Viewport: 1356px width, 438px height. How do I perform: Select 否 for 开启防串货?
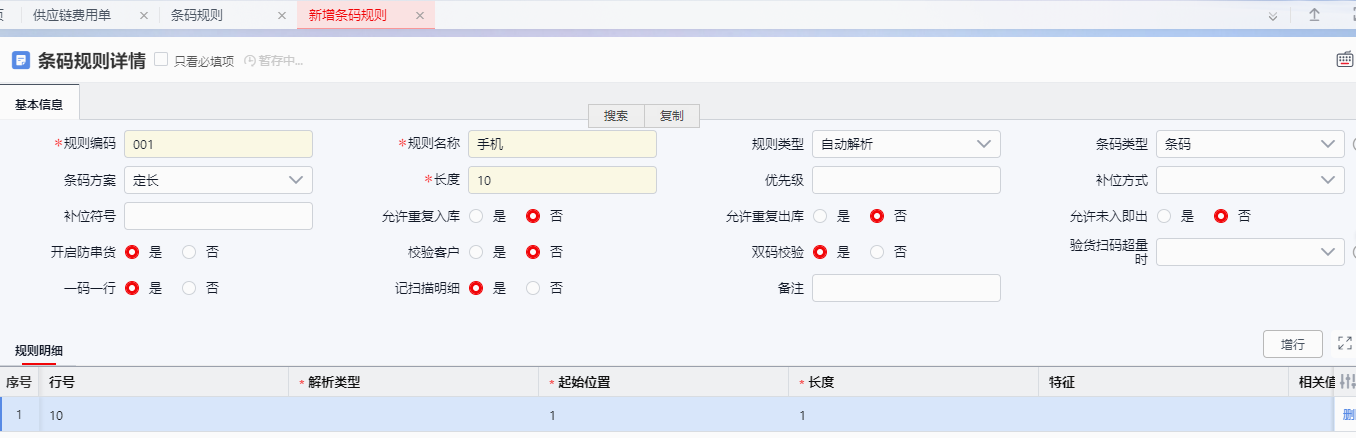click(x=189, y=252)
